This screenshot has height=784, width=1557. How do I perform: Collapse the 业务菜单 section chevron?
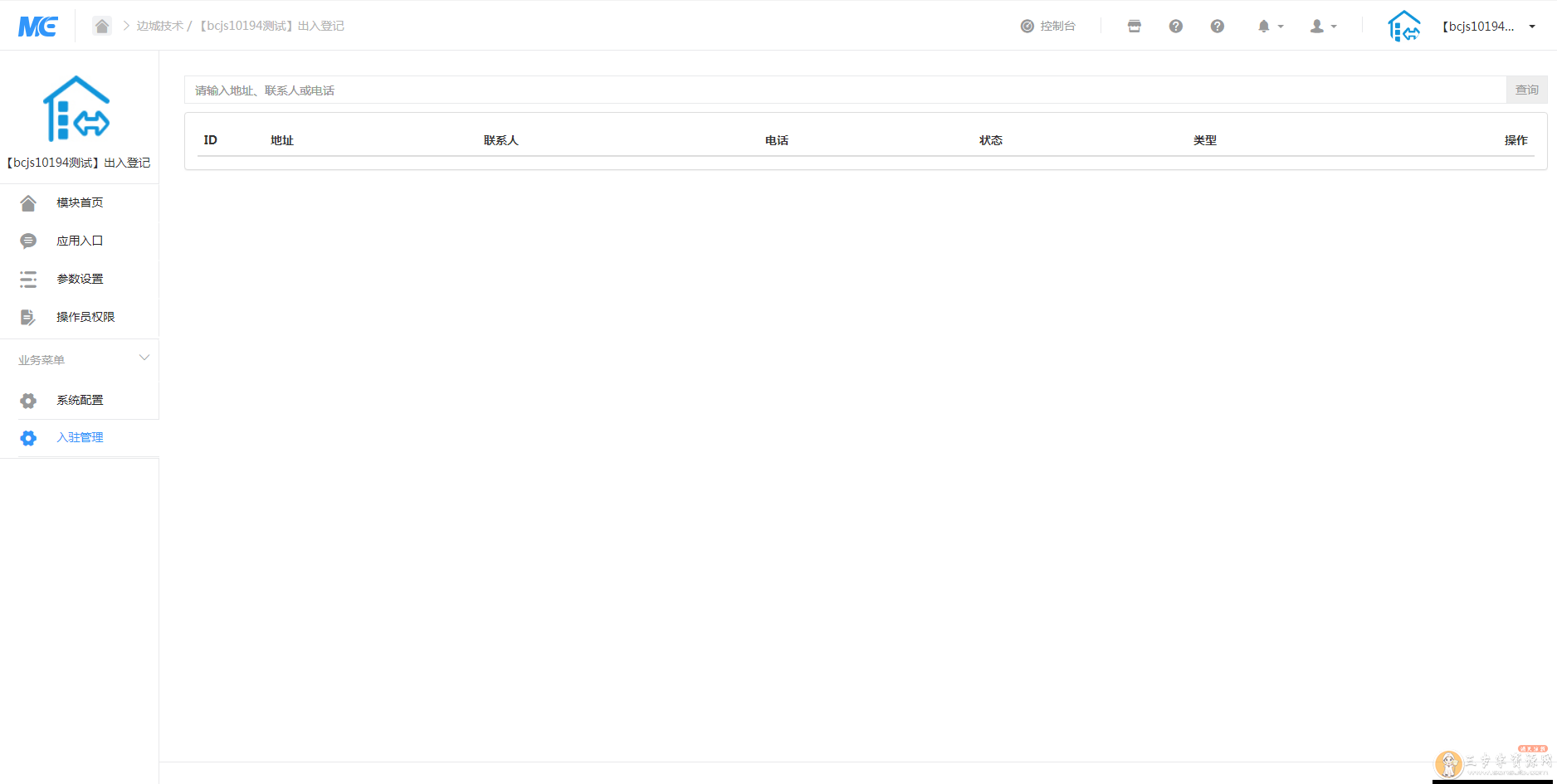tap(144, 358)
